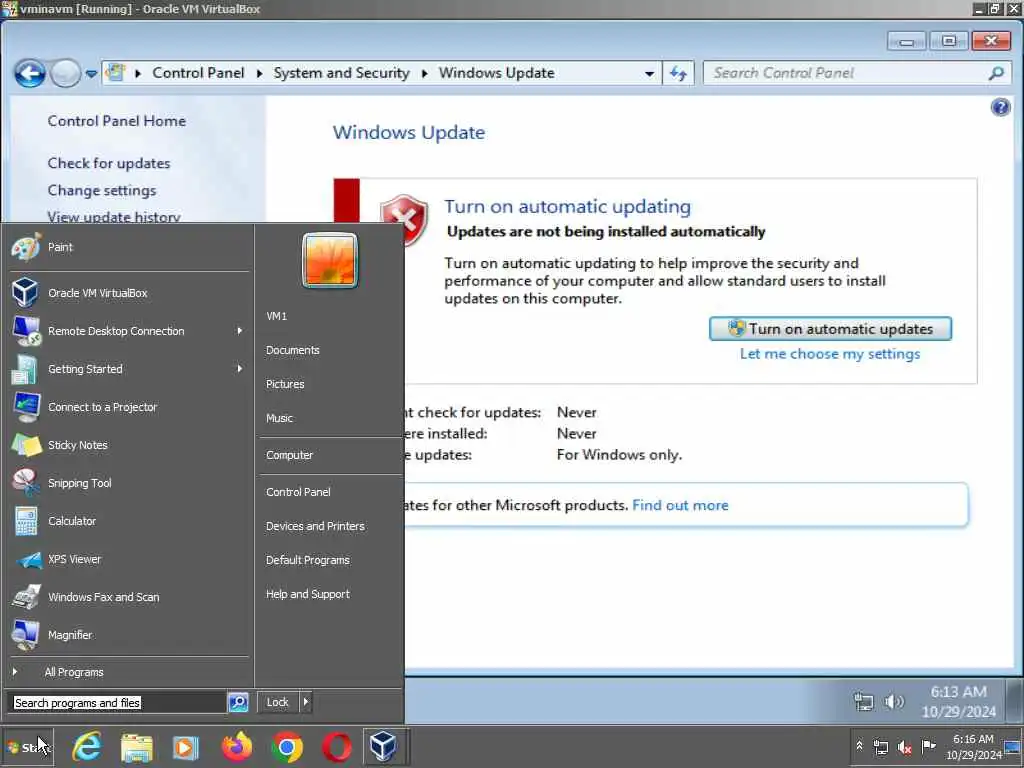The width and height of the screenshot is (1024, 768).
Task: Open Remote Desktop Connection
Action: [129, 331]
